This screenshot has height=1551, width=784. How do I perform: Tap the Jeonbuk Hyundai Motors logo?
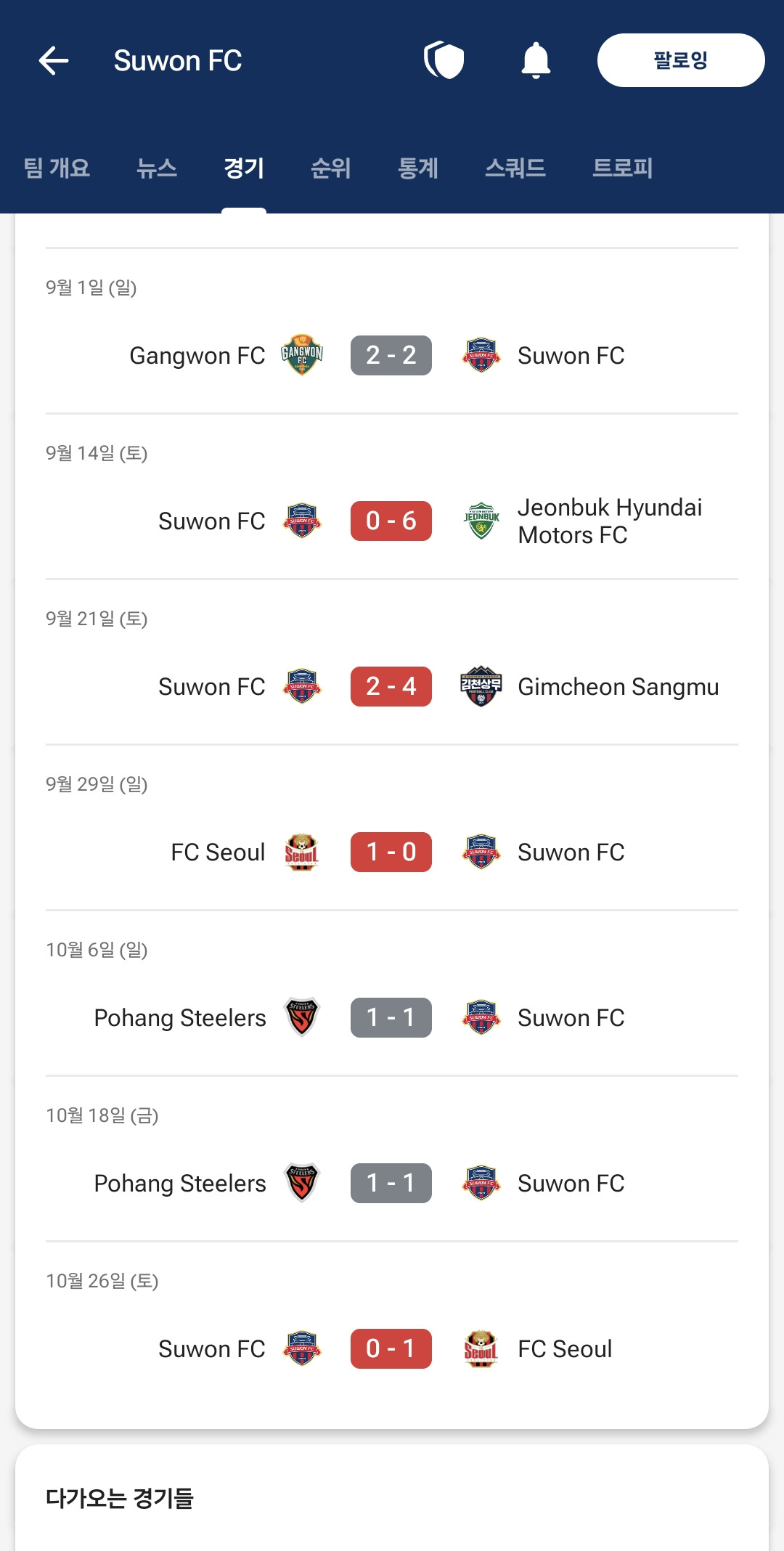(481, 519)
